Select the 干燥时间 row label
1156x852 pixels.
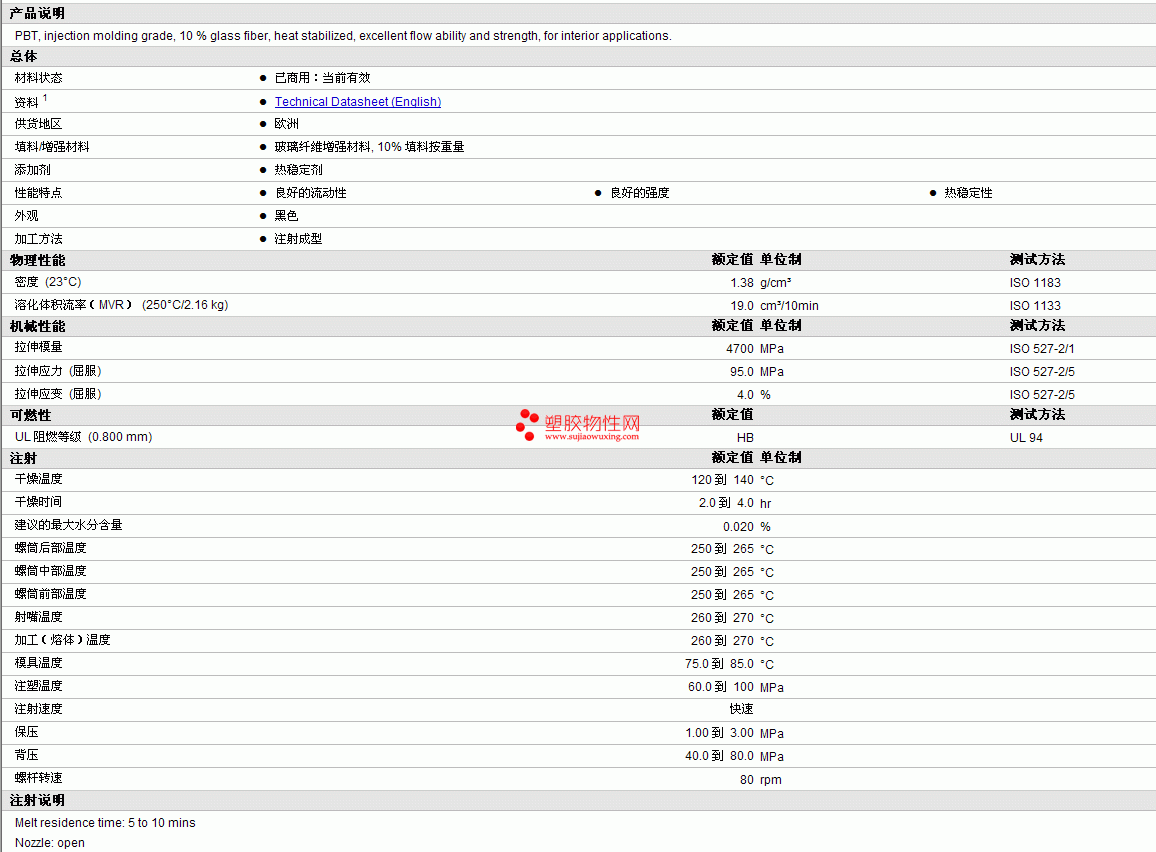38,501
